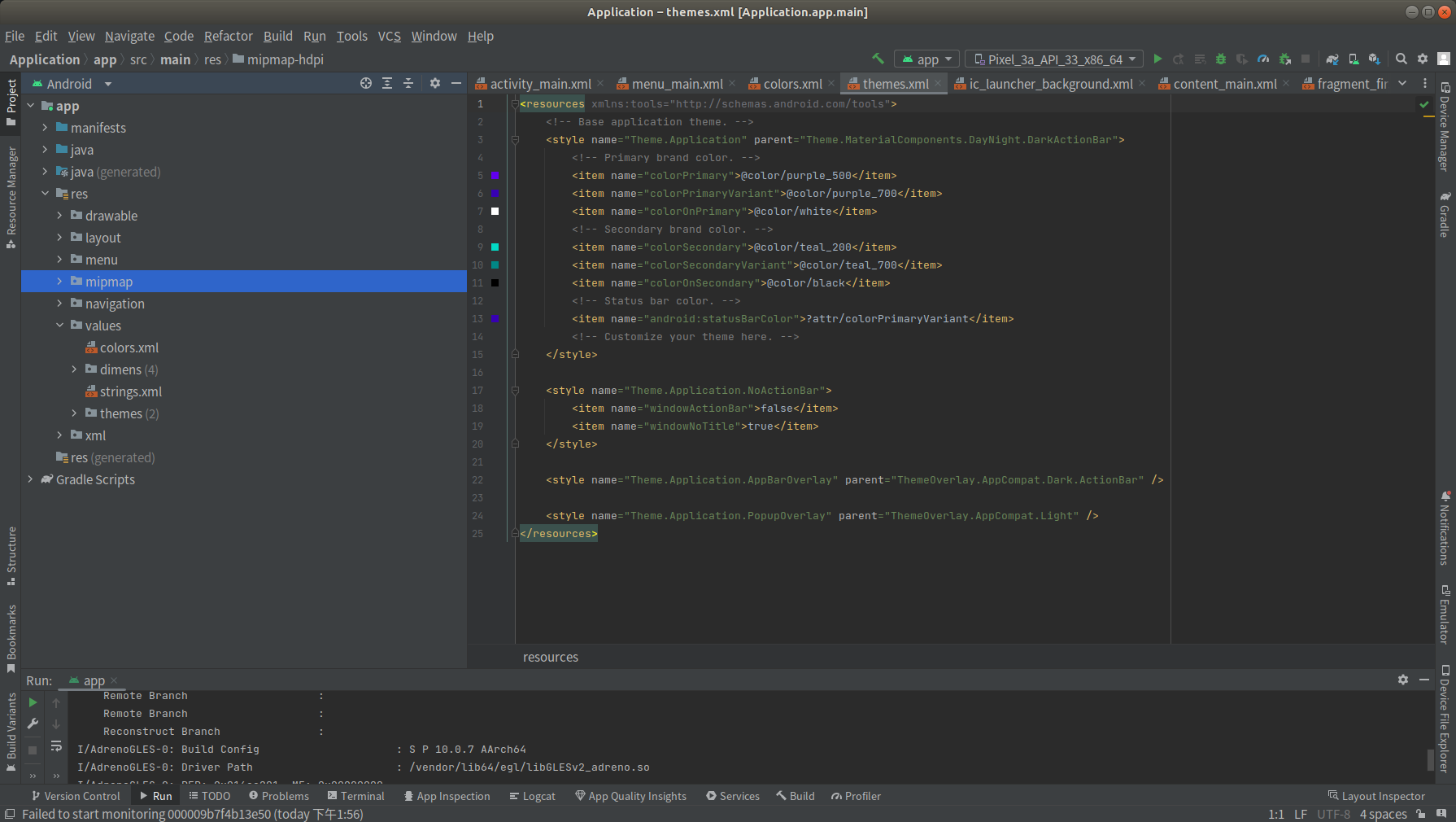The image size is (1456, 822).
Task: Open the File menu
Action: [x=15, y=36]
